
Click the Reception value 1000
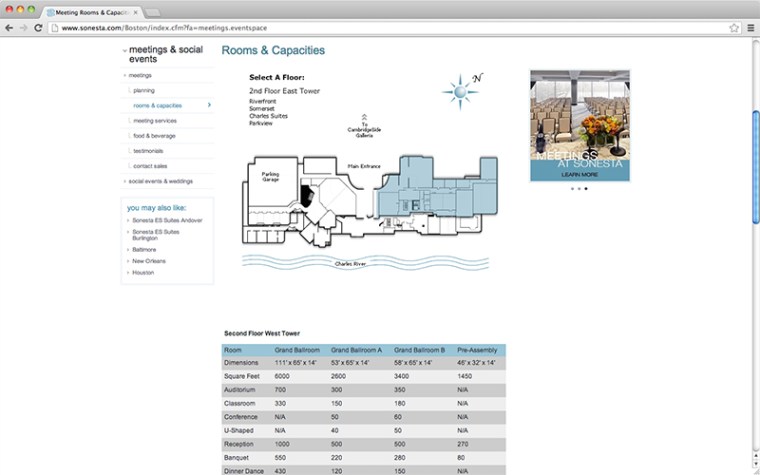coord(282,444)
